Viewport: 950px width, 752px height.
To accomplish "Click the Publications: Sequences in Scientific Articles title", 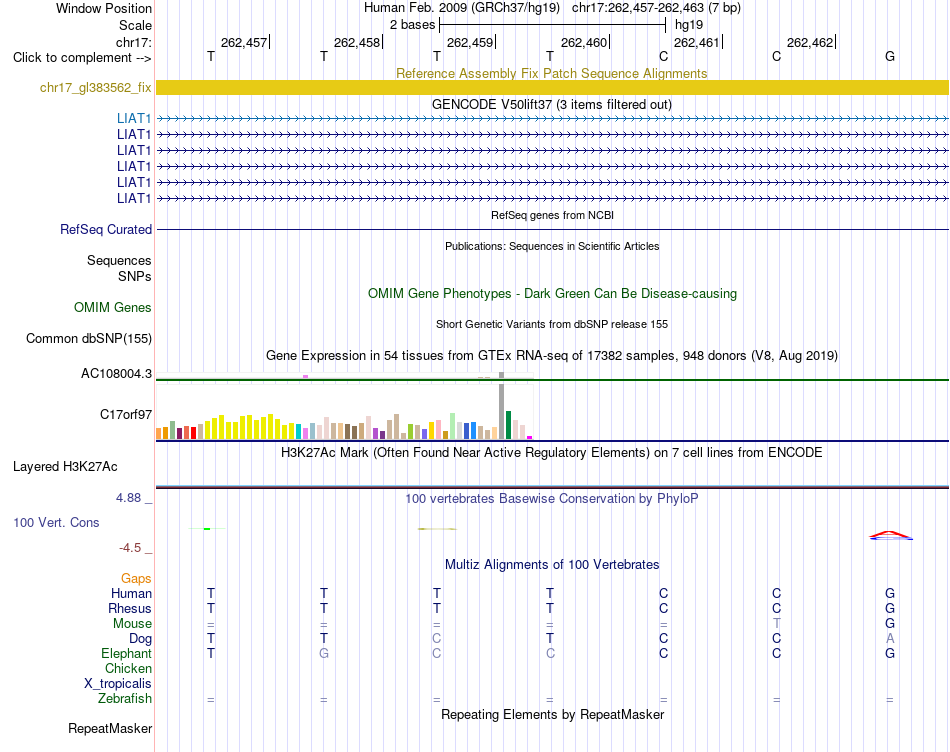I will [x=552, y=246].
